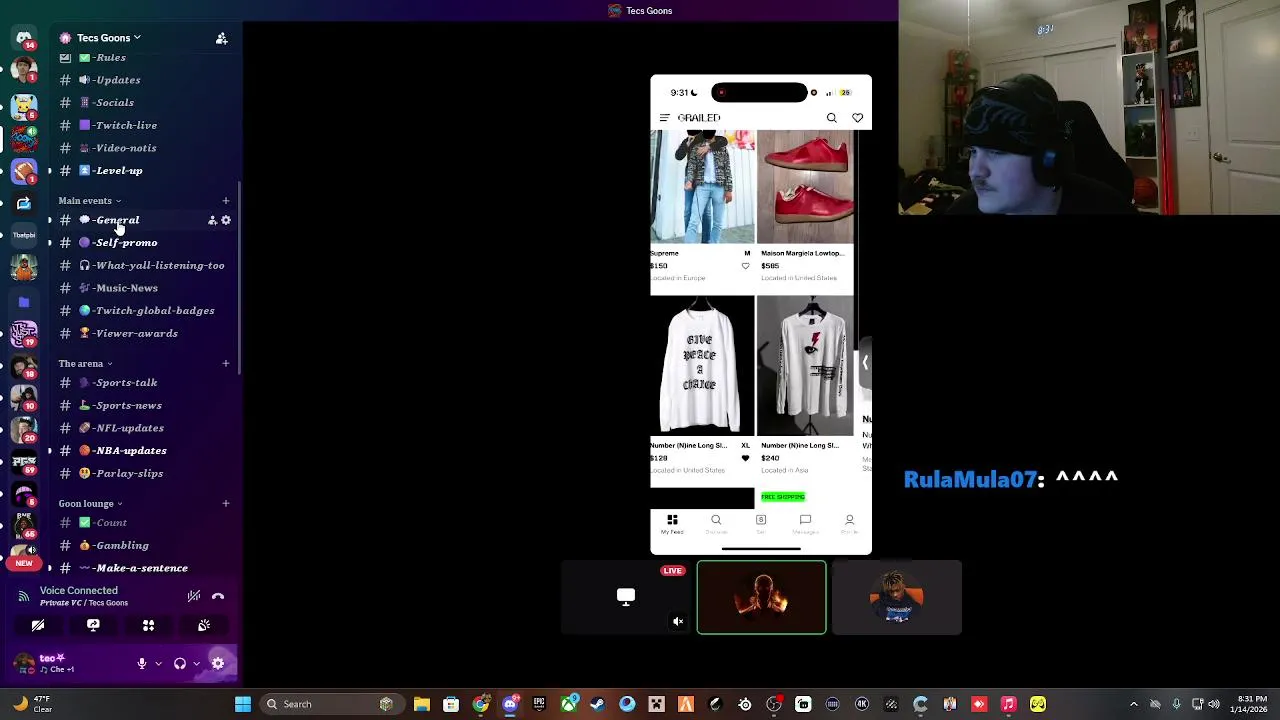Click the Grailed hamburger menu icon in stream

pos(664,118)
